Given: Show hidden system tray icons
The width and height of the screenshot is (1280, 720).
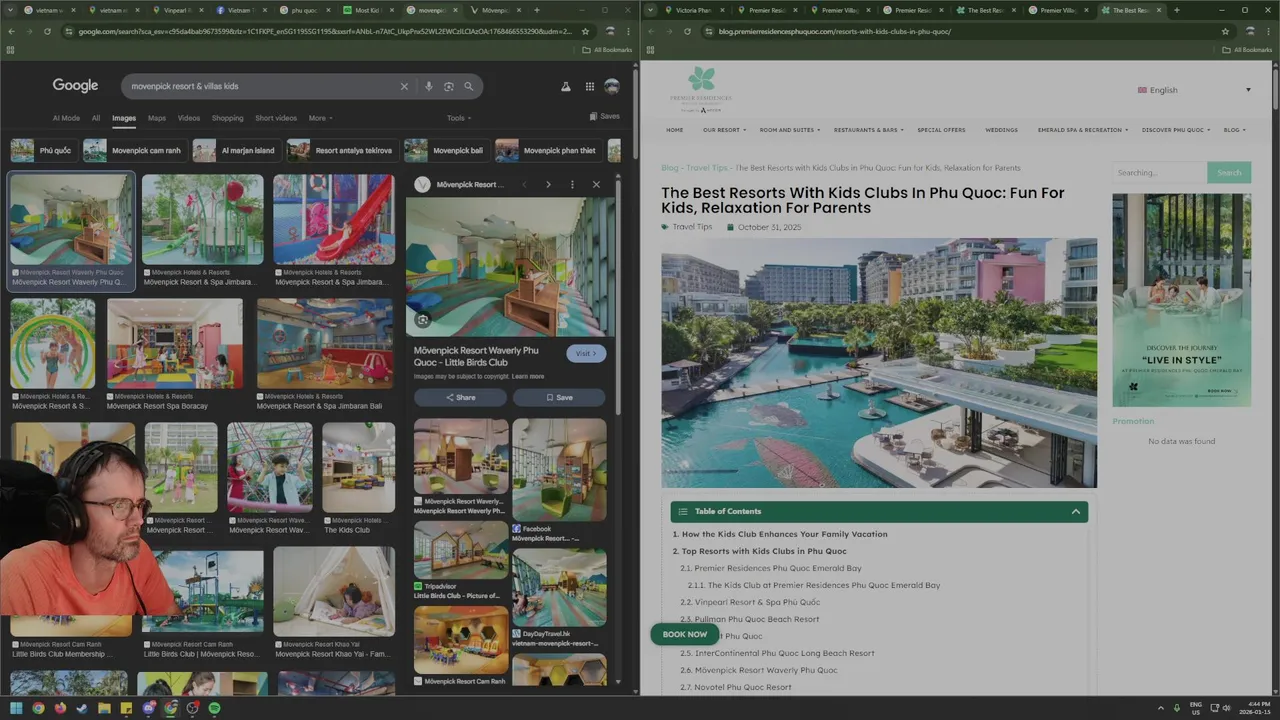Looking at the screenshot, I should click(1161, 708).
